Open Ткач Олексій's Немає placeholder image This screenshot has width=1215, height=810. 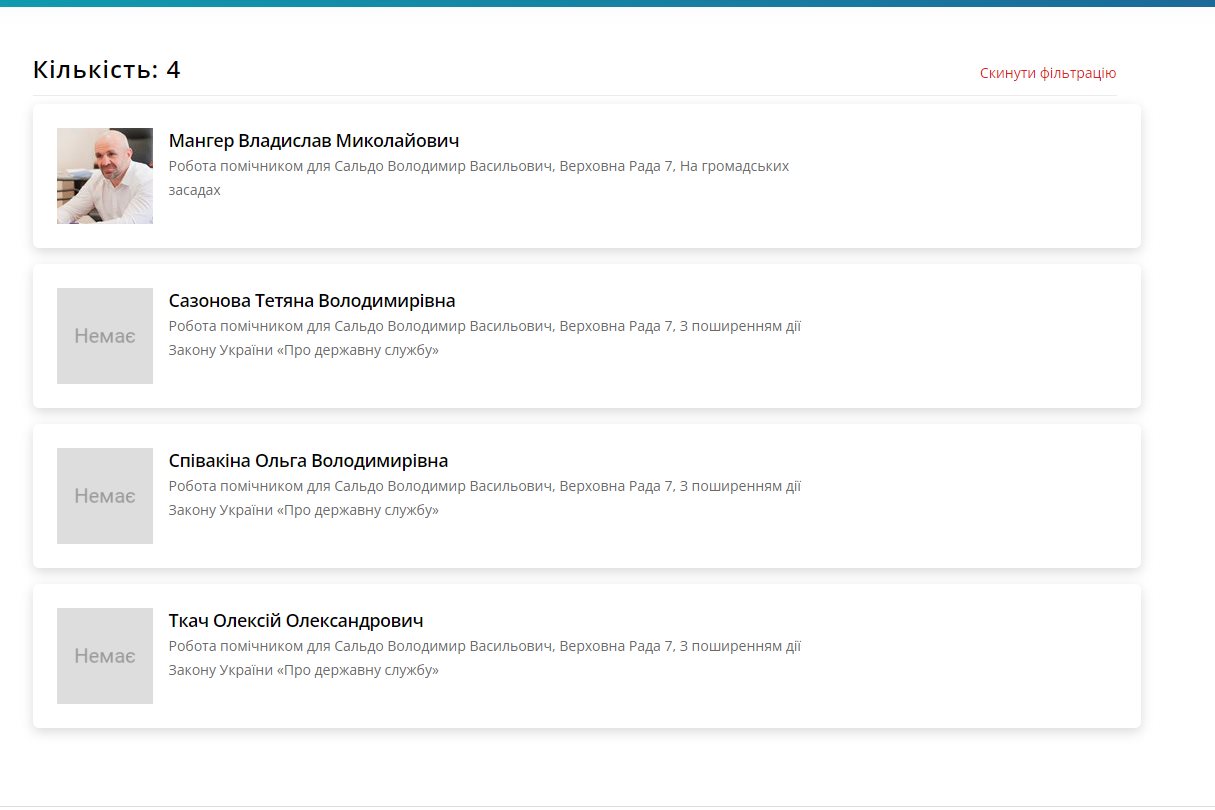pyautogui.click(x=105, y=656)
